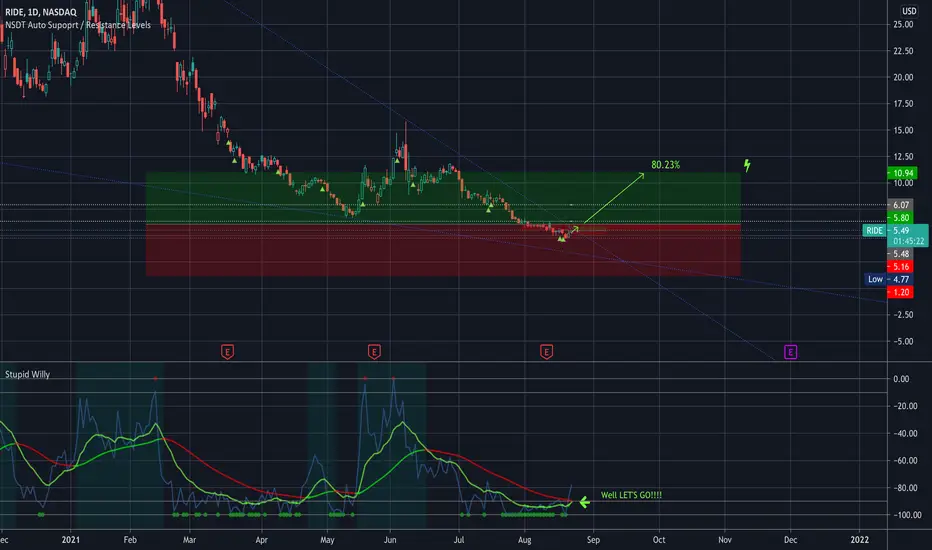
Task: Click the Sep time axis label
Action: (593, 540)
